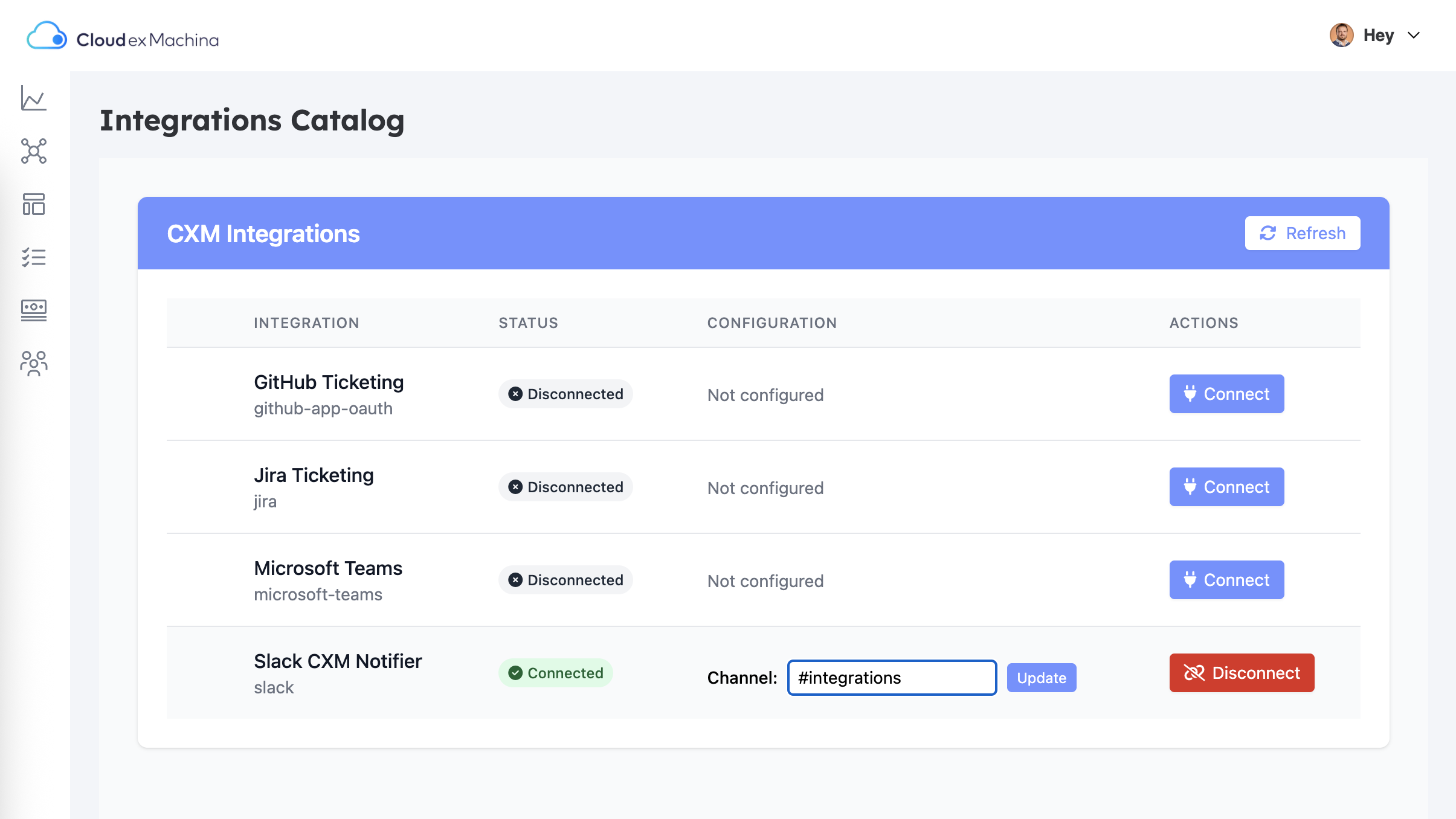Click the Cloud ex Machina logo
The height and width of the screenshot is (819, 1456).
click(x=123, y=36)
